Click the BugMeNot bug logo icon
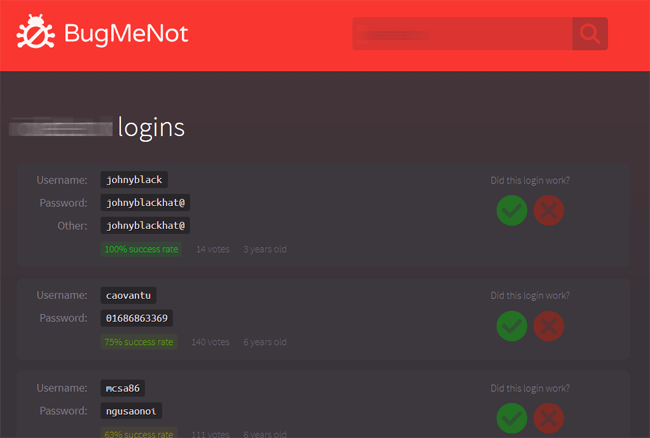This screenshot has width=650, height=438. 36,32
